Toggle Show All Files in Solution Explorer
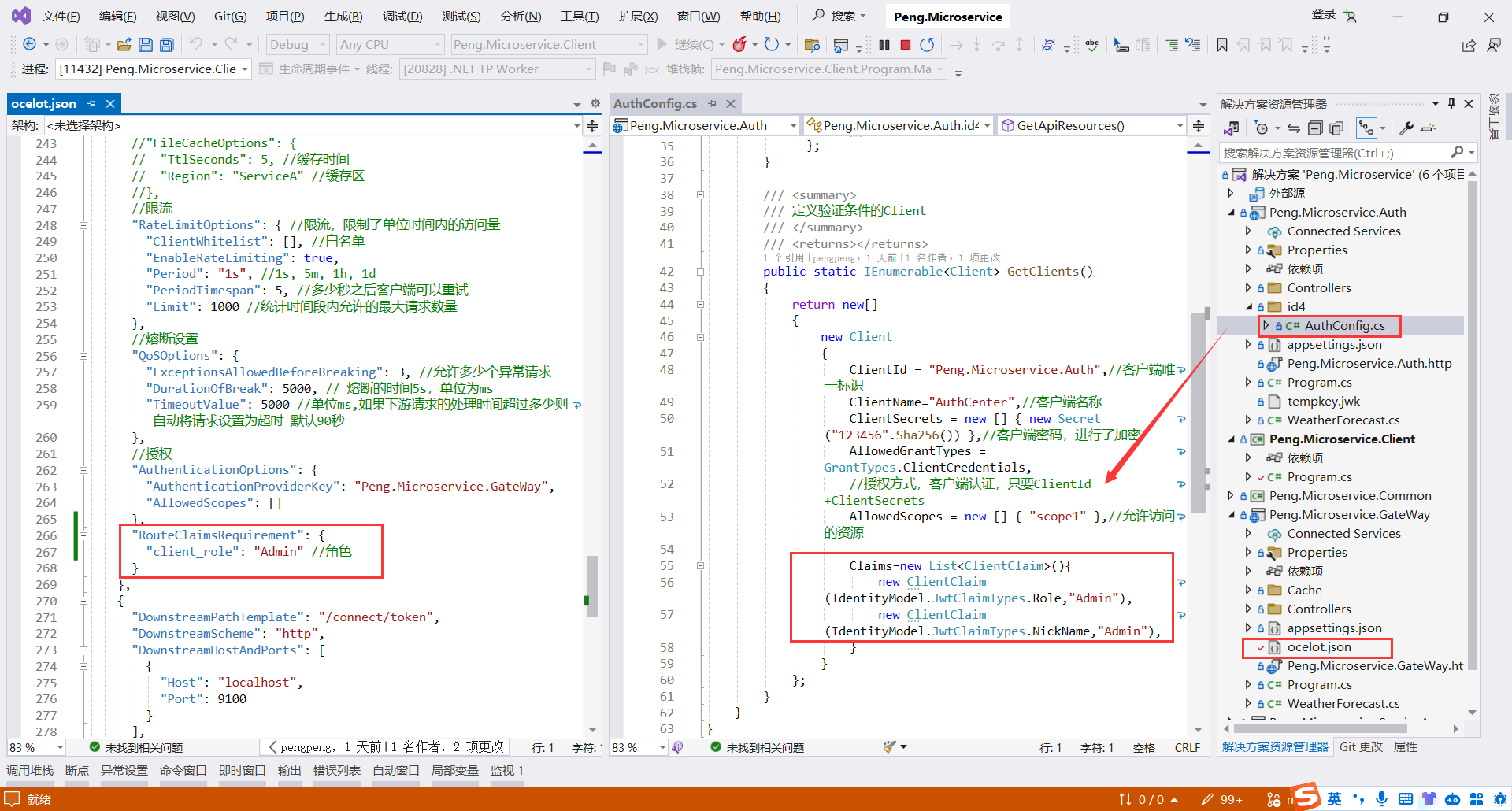1512x811 pixels. coord(1336,128)
